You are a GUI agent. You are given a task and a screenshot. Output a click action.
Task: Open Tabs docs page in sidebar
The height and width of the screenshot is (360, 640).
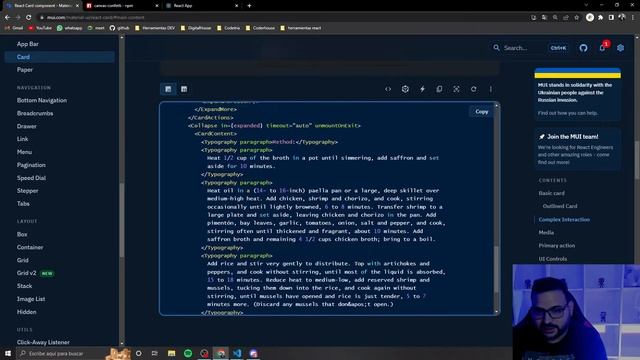pyautogui.click(x=23, y=204)
